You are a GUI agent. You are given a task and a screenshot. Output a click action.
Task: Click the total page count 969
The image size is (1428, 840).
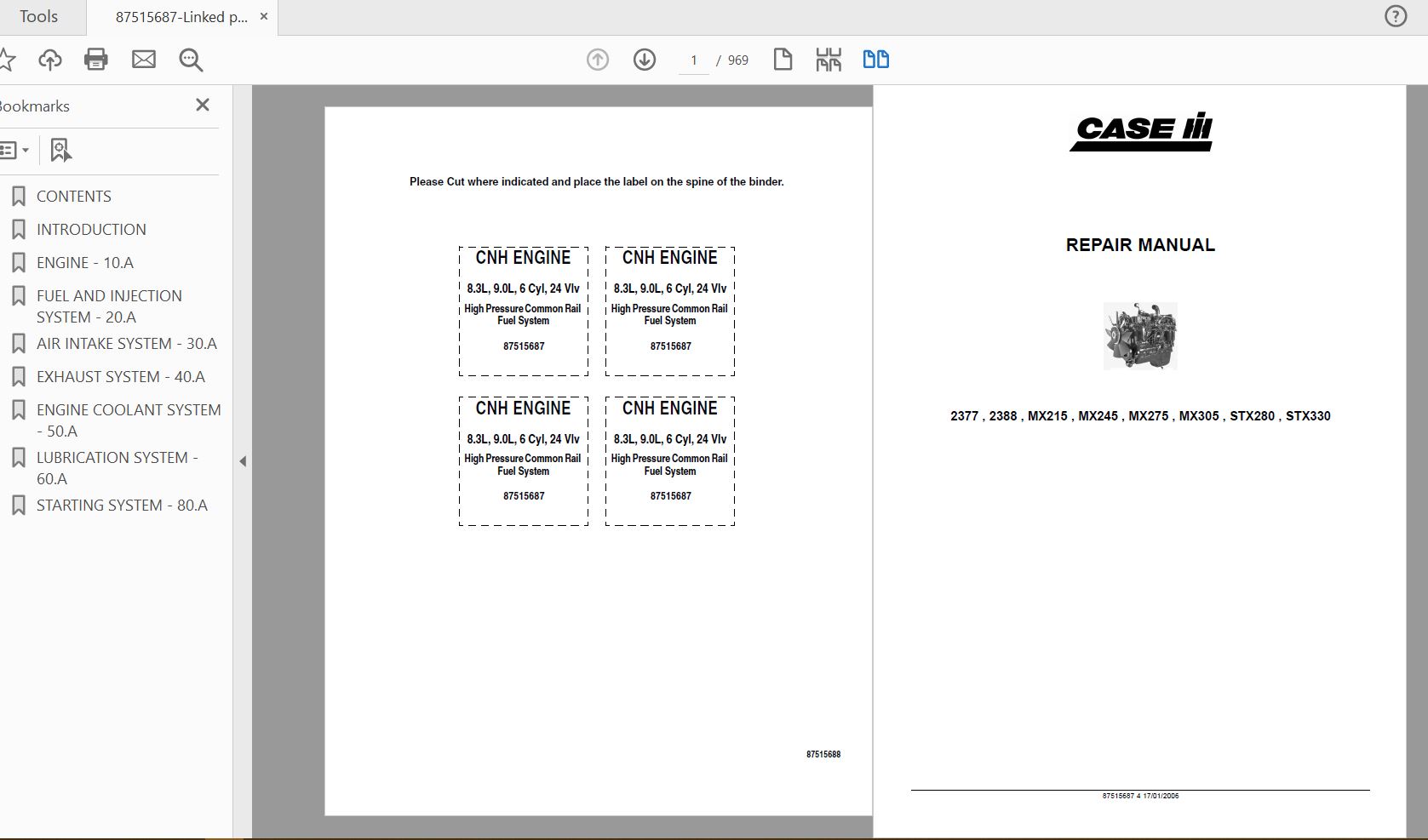click(x=738, y=60)
